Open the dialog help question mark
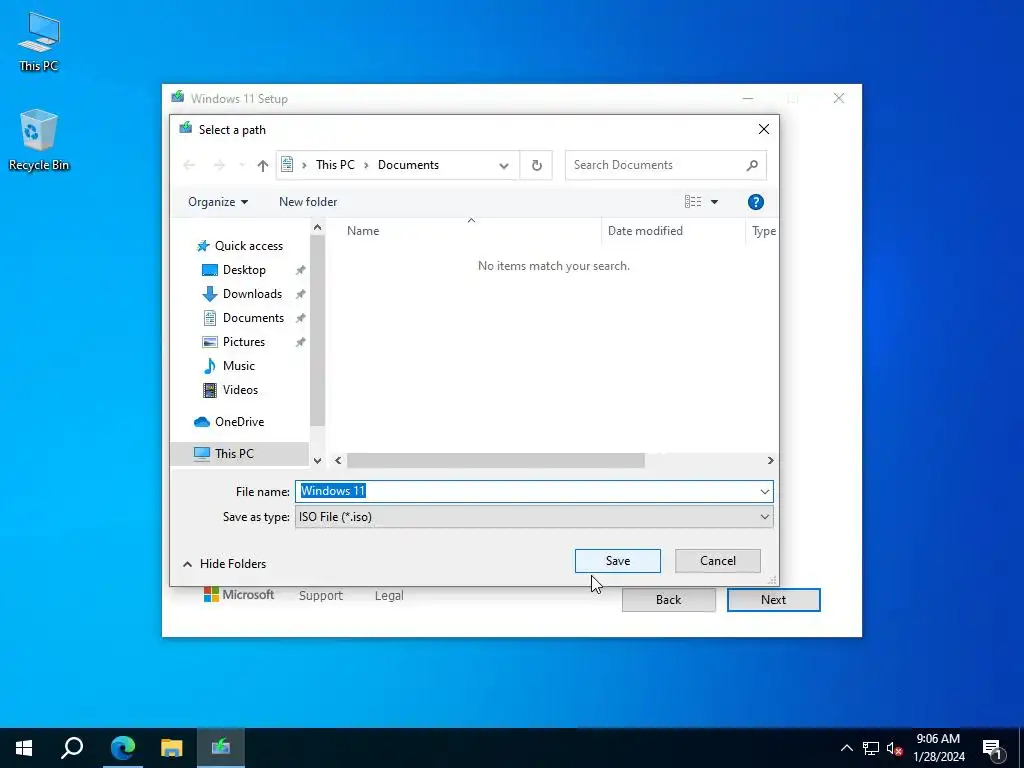The width and height of the screenshot is (1024, 768). point(756,202)
